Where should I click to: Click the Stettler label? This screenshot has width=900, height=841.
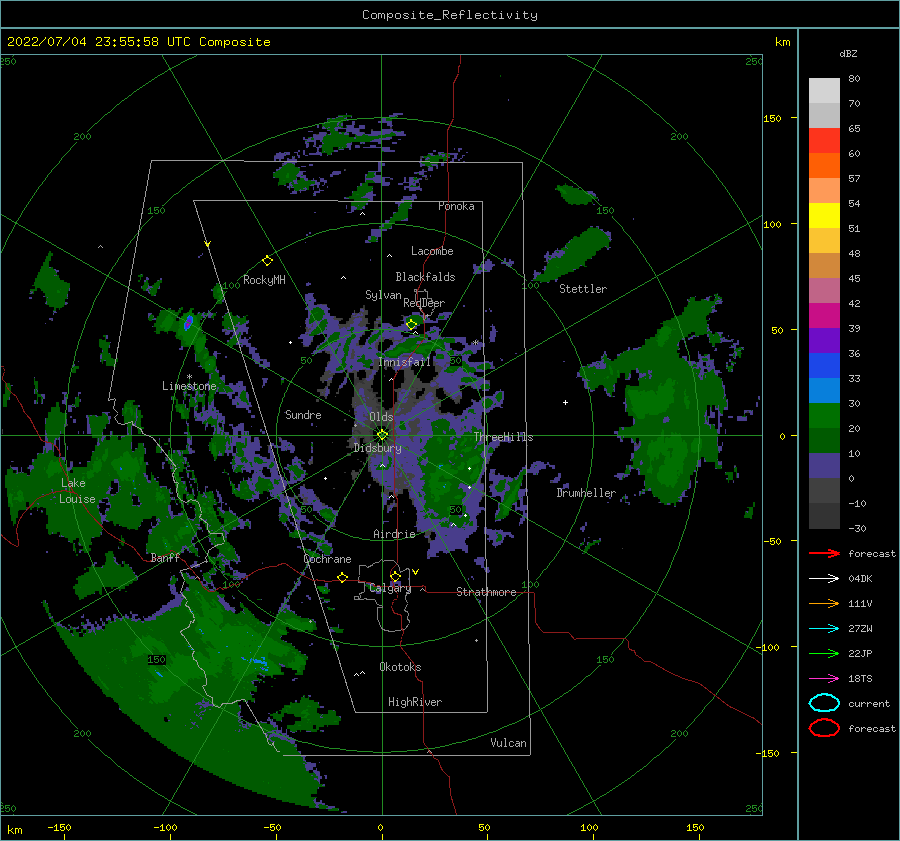583,289
